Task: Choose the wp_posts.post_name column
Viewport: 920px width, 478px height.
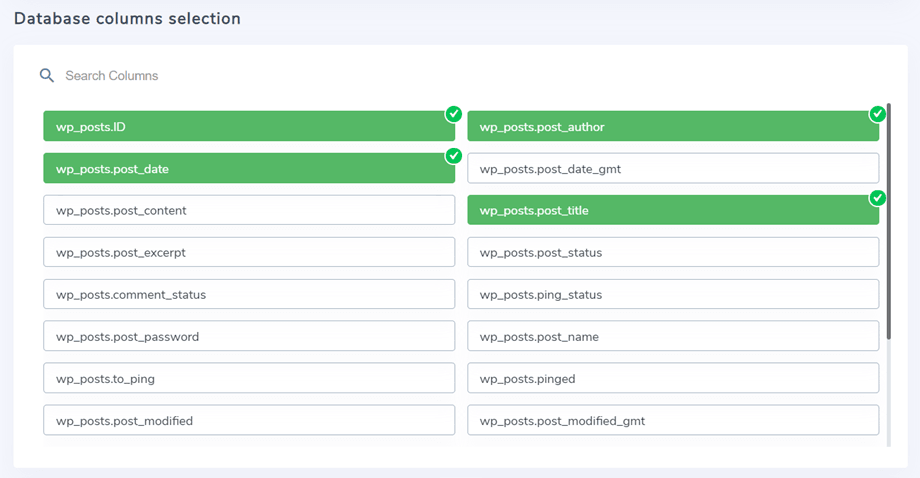Action: 673,336
